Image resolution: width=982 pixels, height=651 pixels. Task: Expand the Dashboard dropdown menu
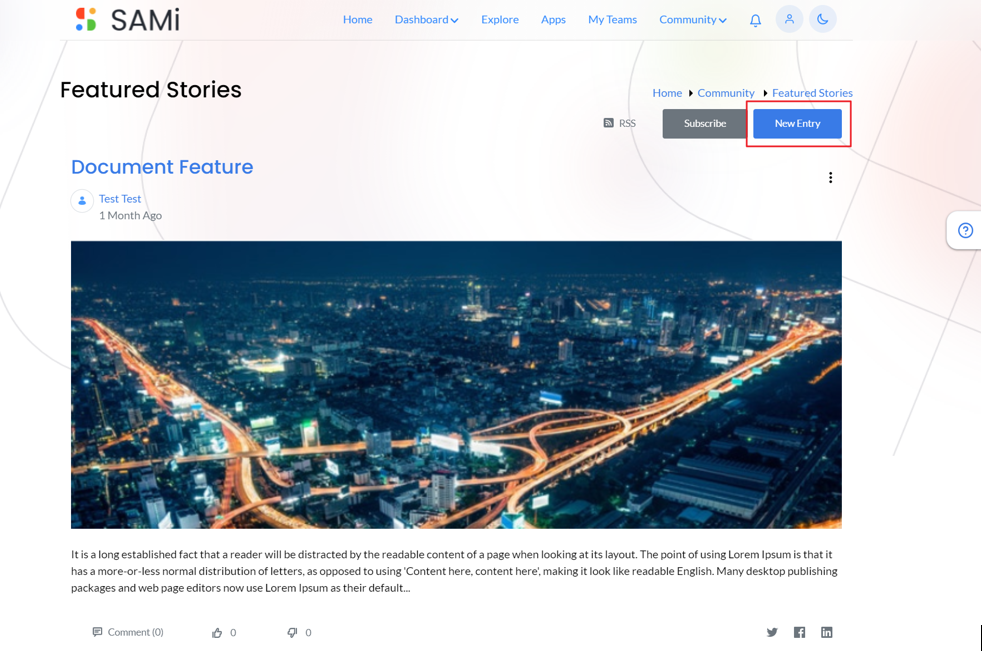coord(426,19)
